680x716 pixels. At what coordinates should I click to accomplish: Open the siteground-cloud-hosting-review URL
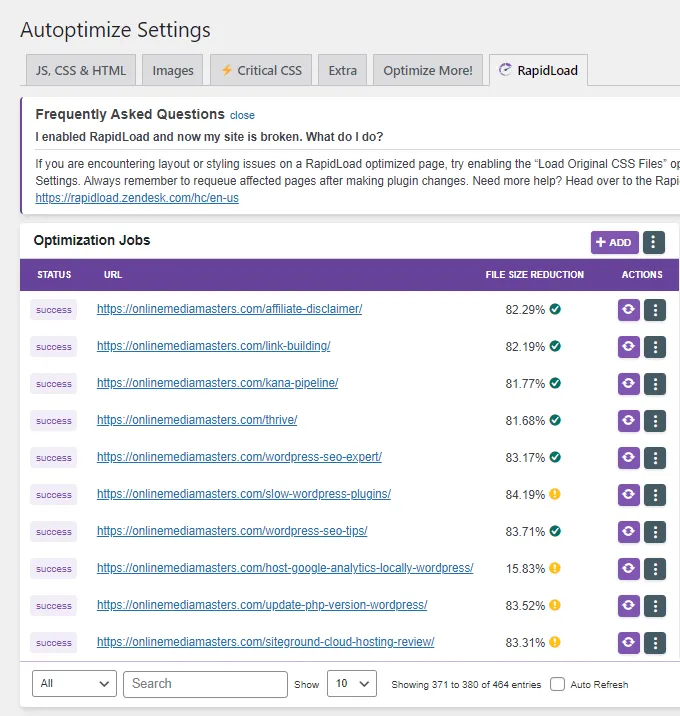pos(265,642)
